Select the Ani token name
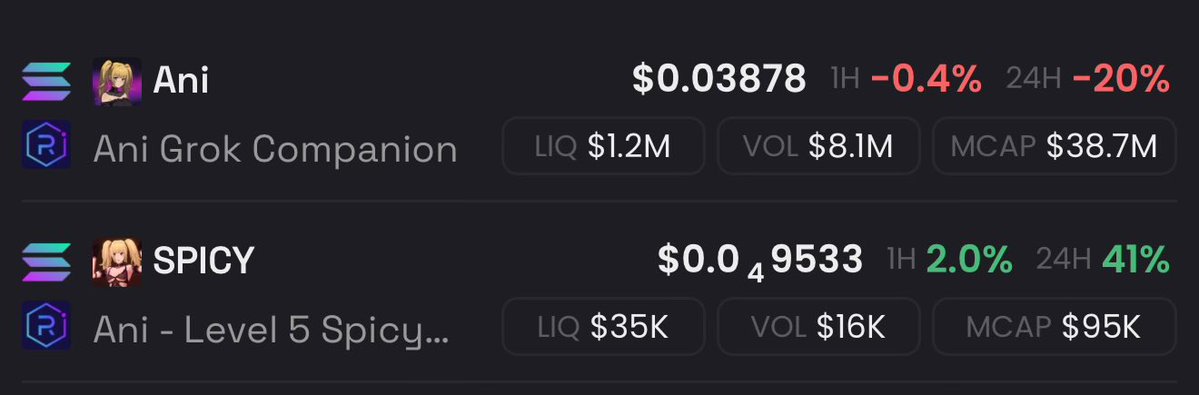Image resolution: width=1199 pixels, height=395 pixels. point(180,79)
